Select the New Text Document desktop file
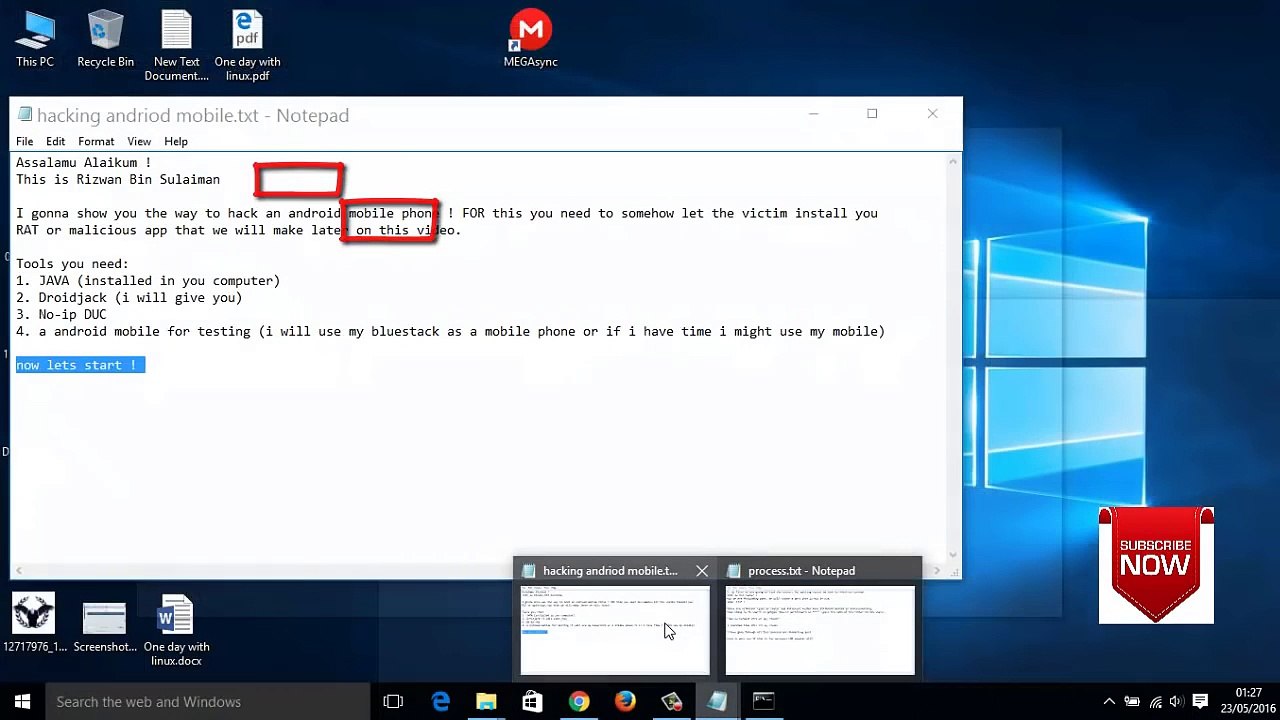 (176, 46)
